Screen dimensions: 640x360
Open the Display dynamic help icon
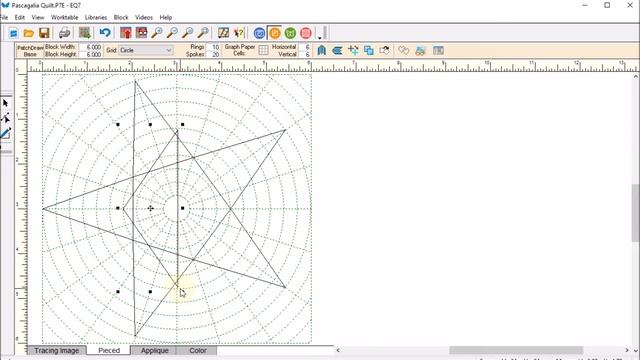point(223,33)
